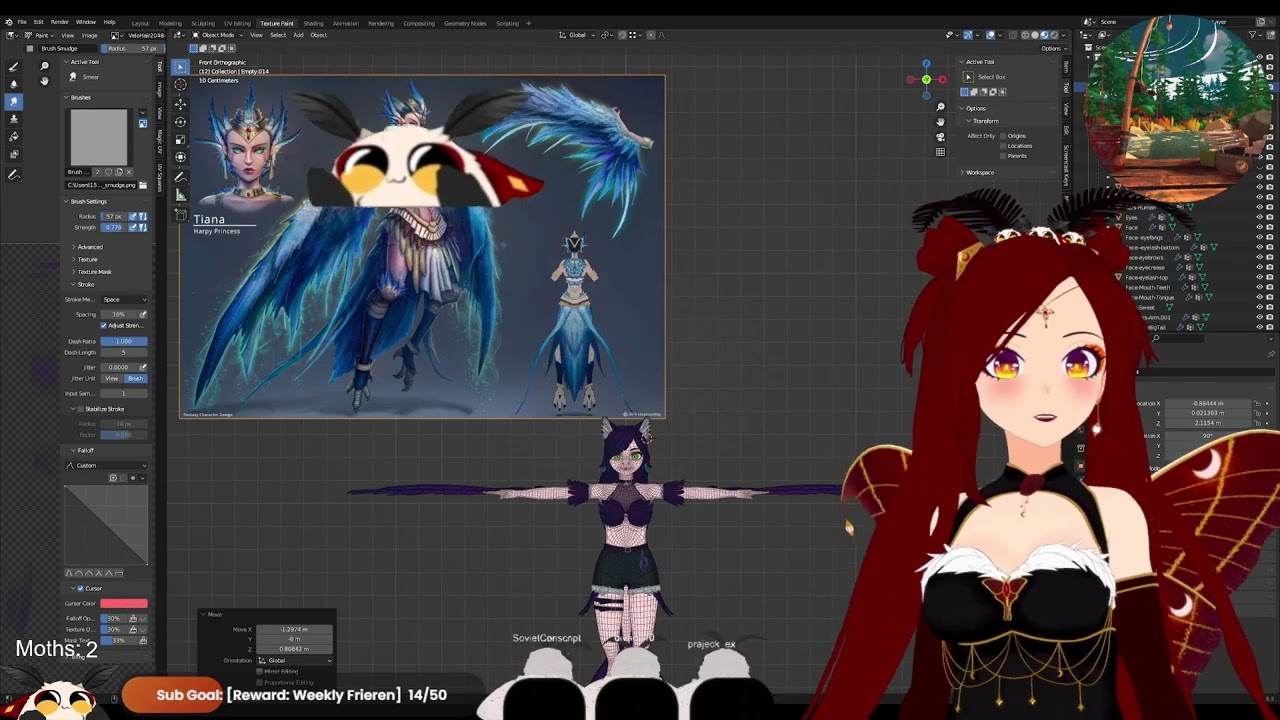Expand the Workspace panel
The width and height of the screenshot is (1280, 720).
pyautogui.click(x=977, y=172)
